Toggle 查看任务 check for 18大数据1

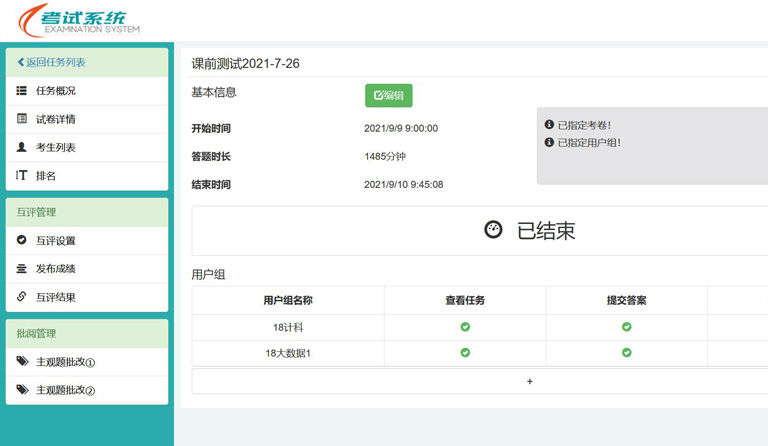click(465, 353)
